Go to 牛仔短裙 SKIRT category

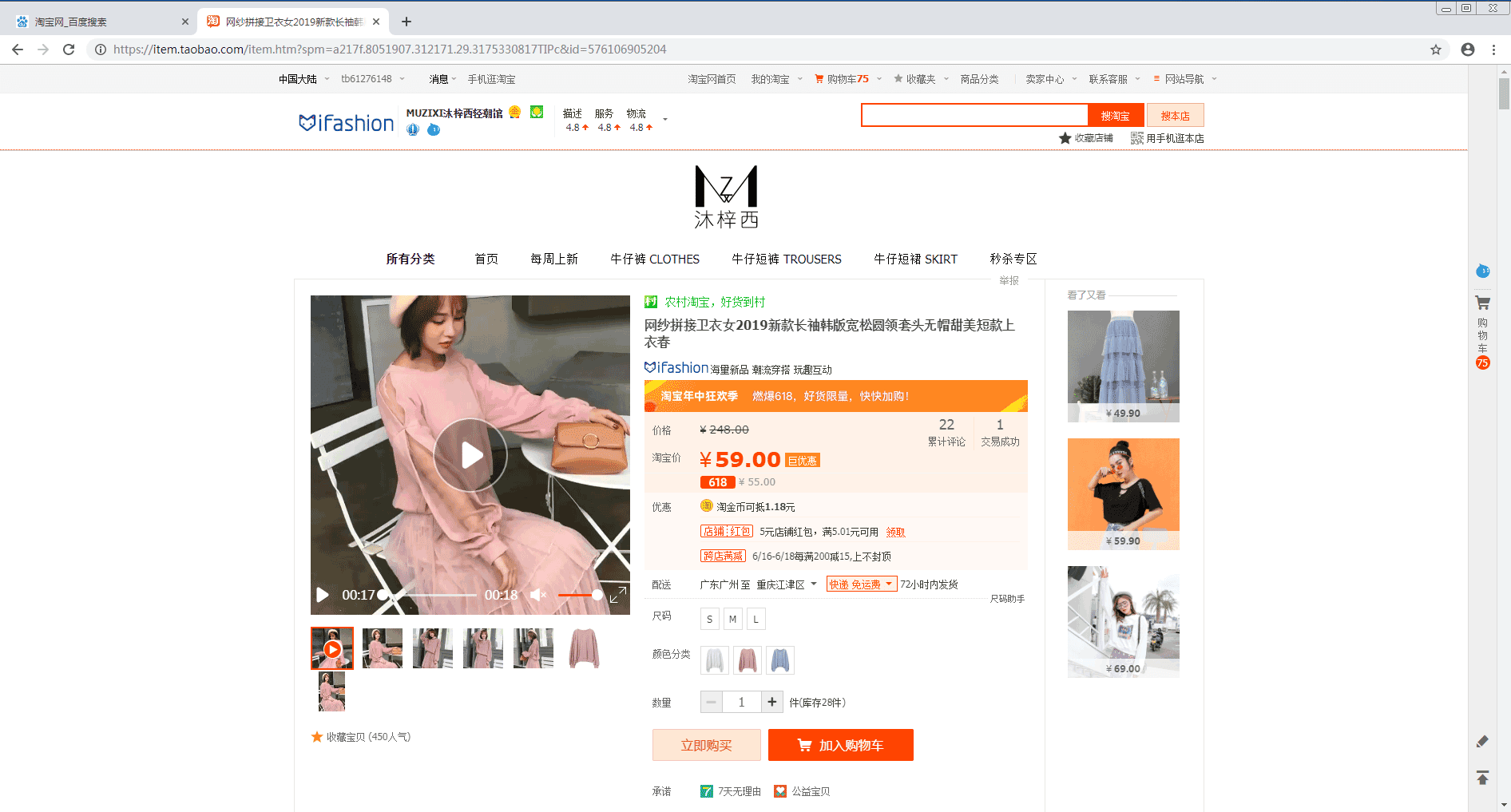(x=915, y=259)
